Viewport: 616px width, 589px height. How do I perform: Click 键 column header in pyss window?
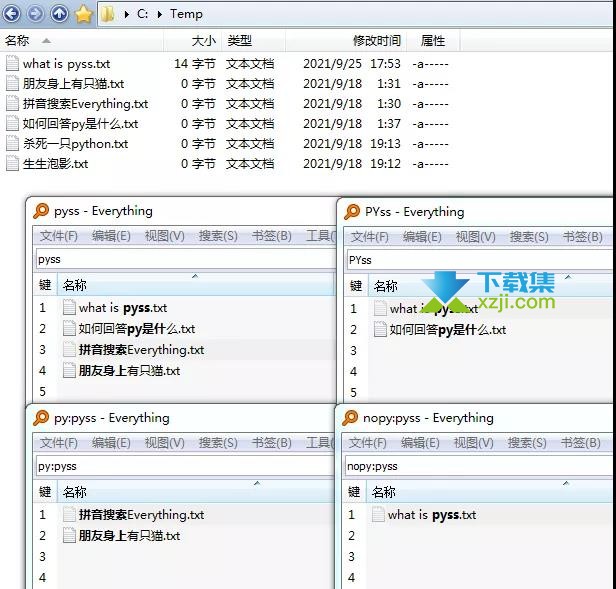pyautogui.click(x=46, y=285)
